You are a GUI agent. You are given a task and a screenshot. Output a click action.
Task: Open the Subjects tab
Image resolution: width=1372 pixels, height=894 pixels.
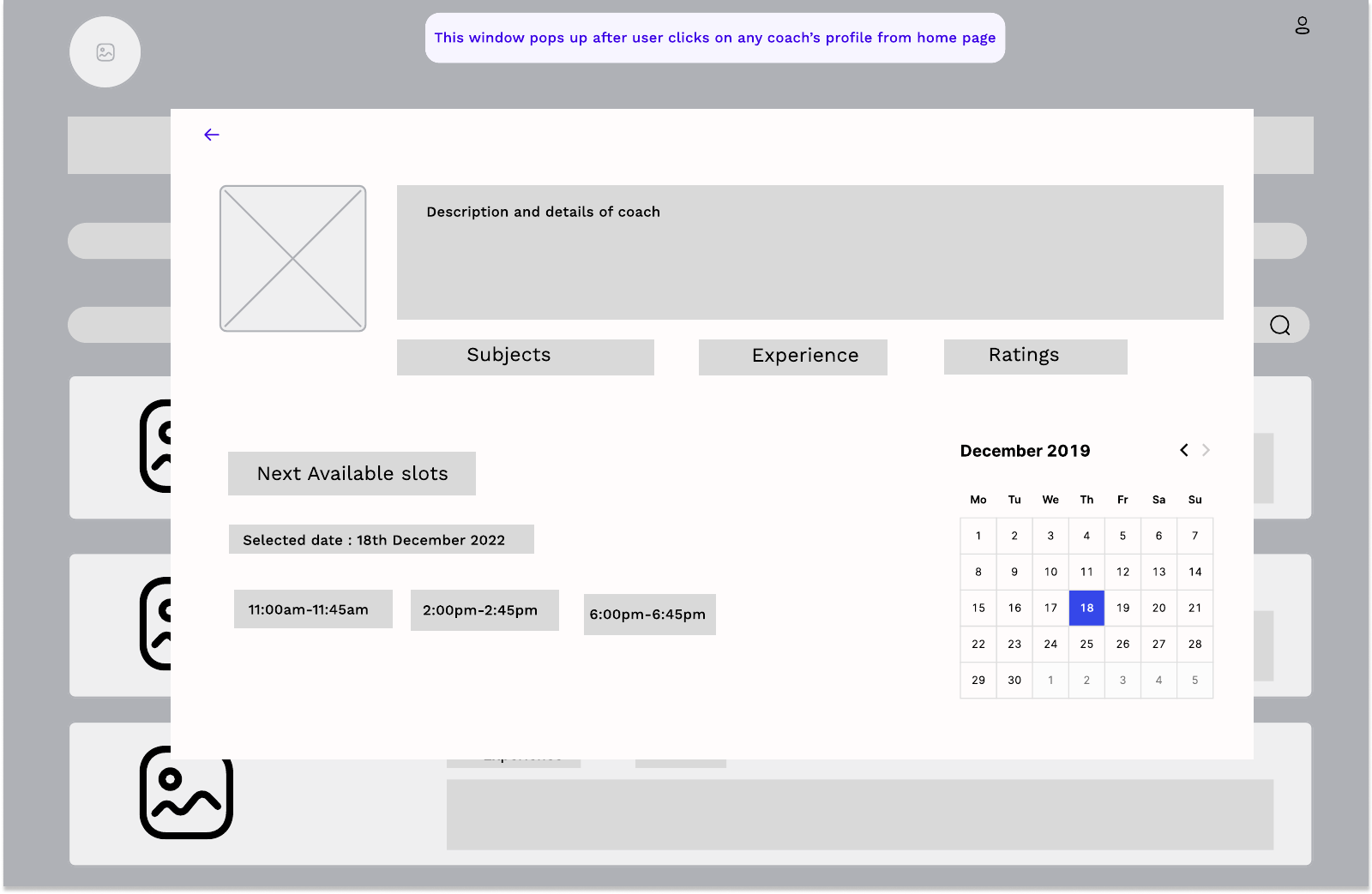(526, 357)
